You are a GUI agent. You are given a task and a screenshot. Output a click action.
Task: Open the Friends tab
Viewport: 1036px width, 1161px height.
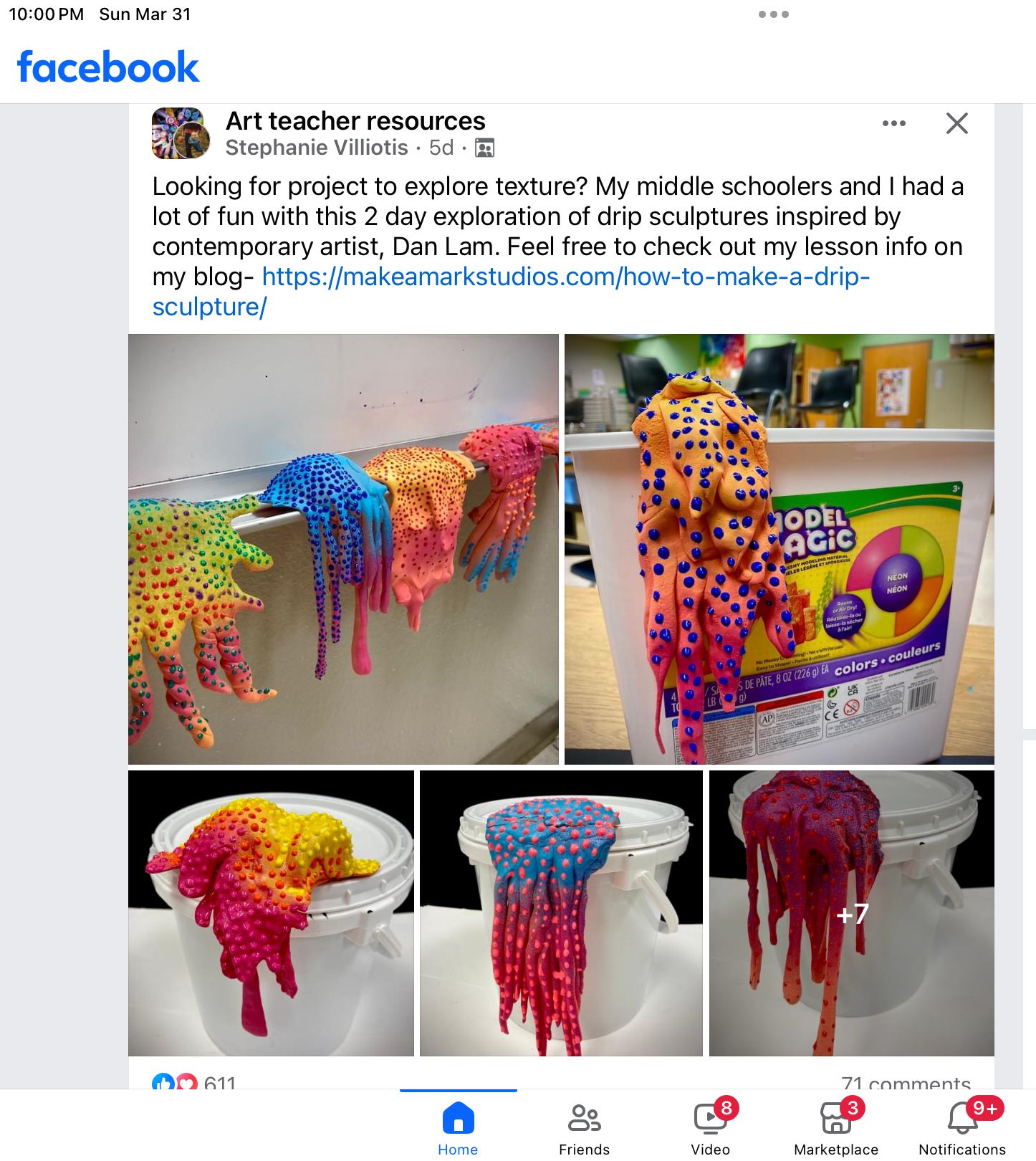coord(584,1127)
